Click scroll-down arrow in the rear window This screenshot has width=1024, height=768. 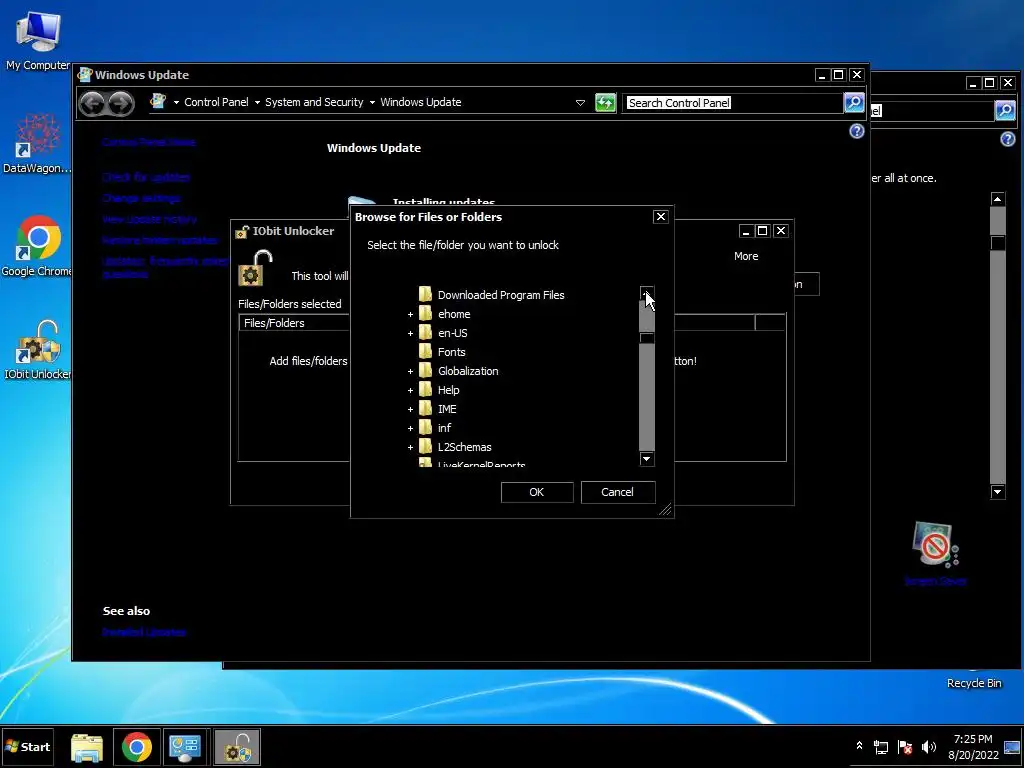[x=997, y=492]
